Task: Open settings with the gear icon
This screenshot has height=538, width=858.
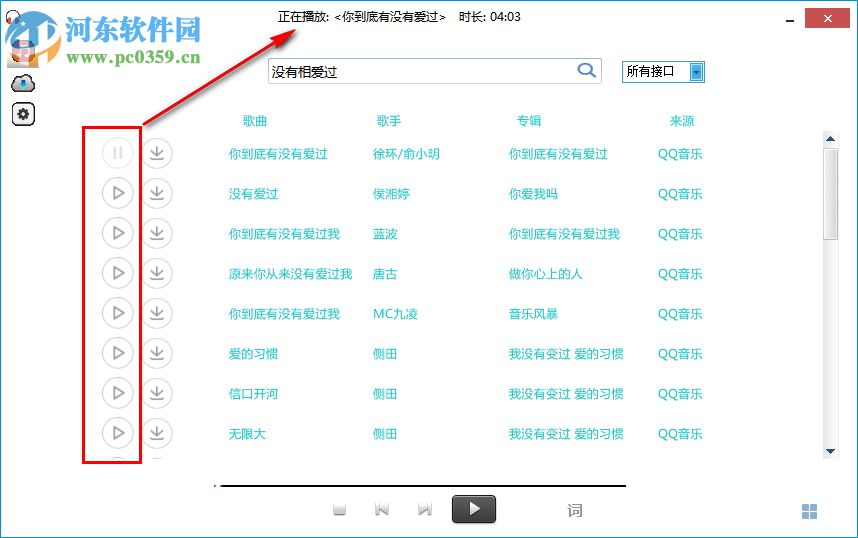Action: (x=24, y=114)
